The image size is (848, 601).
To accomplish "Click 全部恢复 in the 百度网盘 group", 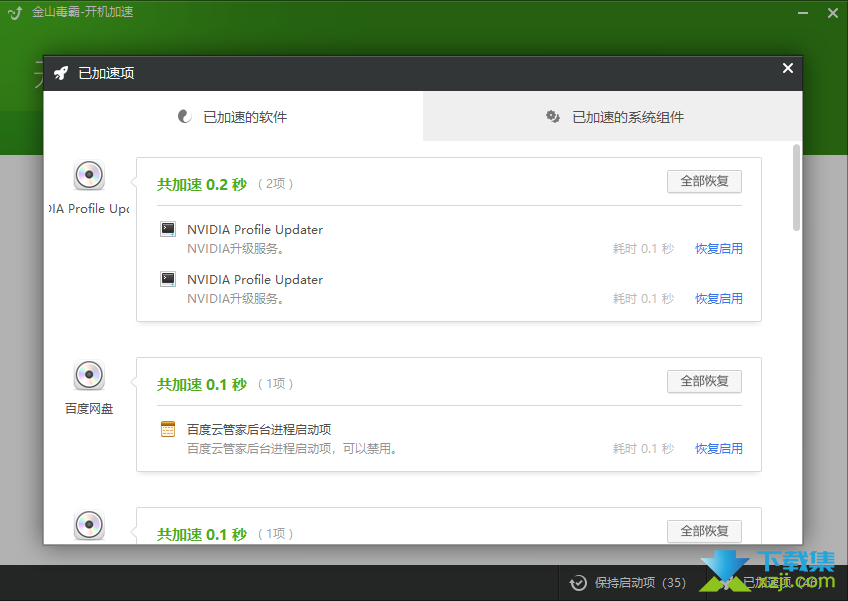I will click(x=704, y=381).
